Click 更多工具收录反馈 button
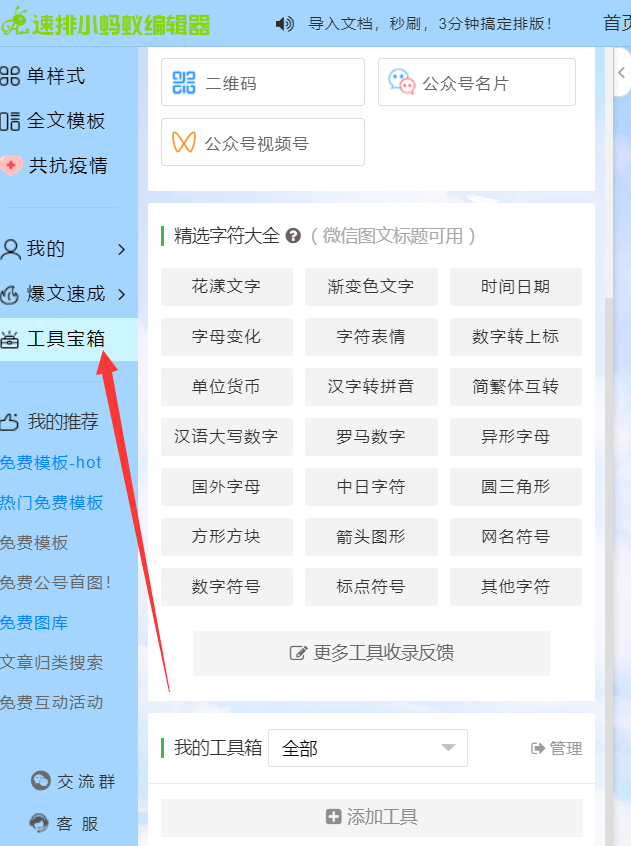 371,653
